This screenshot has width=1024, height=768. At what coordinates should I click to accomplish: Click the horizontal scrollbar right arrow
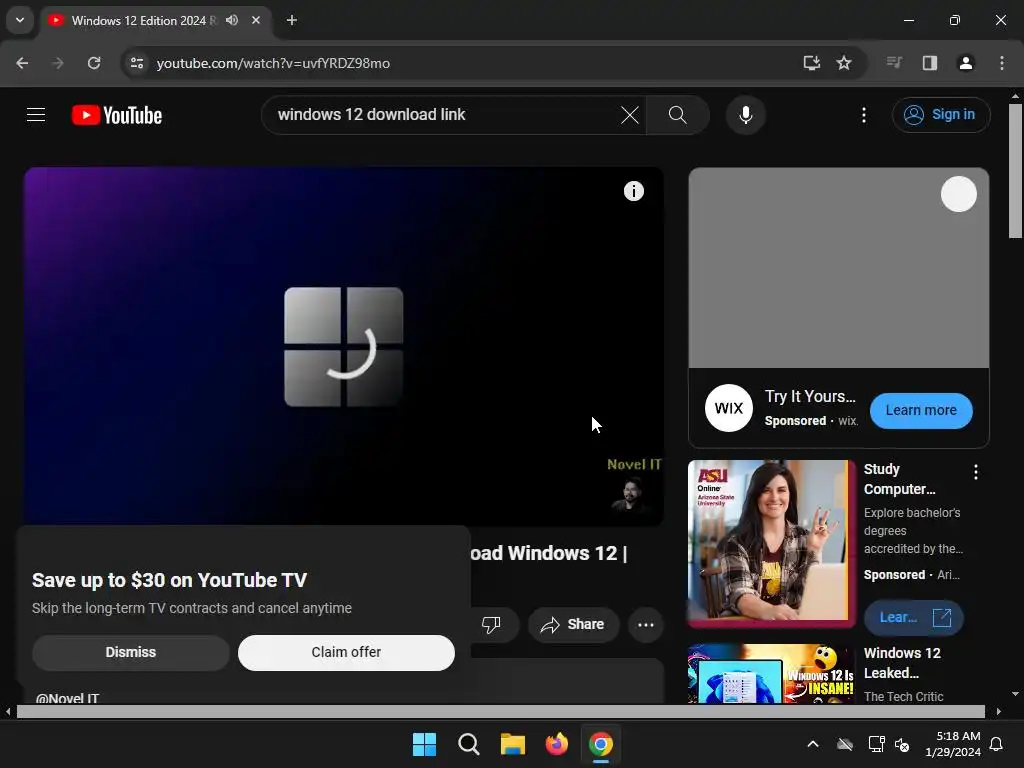(999, 711)
